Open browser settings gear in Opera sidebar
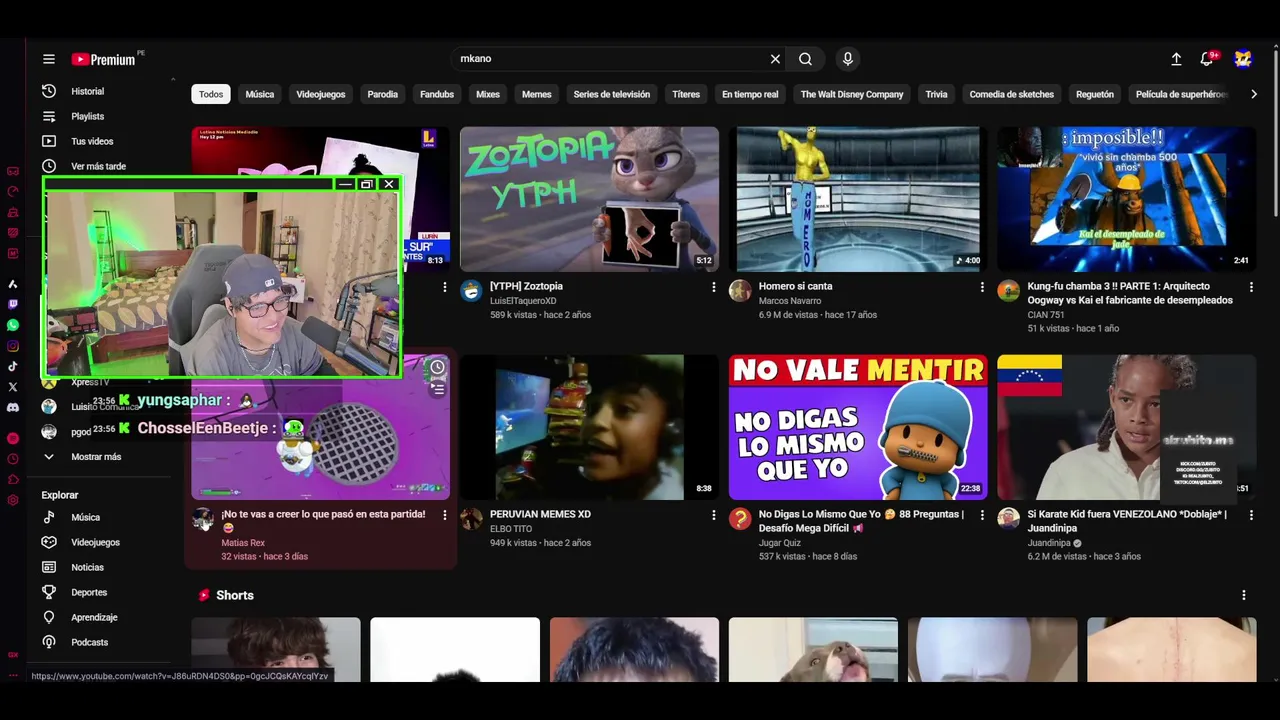 click(13, 500)
